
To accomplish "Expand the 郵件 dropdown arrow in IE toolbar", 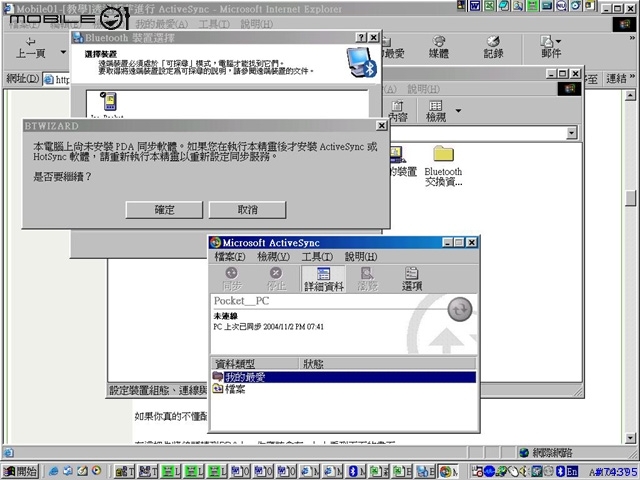I will click(558, 41).
